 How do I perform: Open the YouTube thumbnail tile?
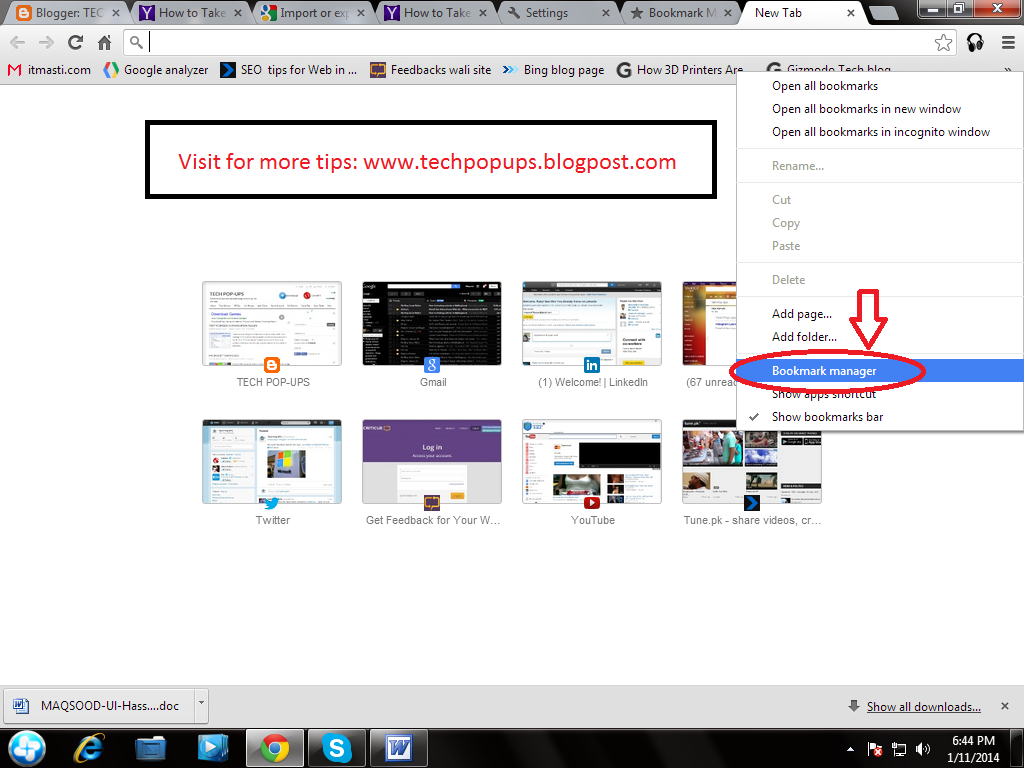592,461
